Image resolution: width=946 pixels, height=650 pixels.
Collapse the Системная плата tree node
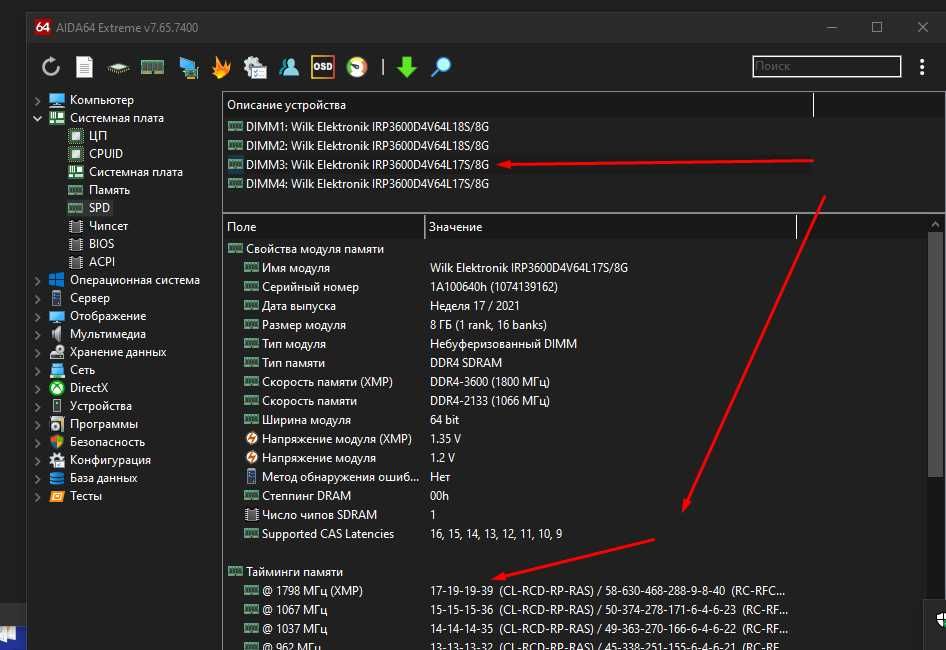click(x=37, y=118)
